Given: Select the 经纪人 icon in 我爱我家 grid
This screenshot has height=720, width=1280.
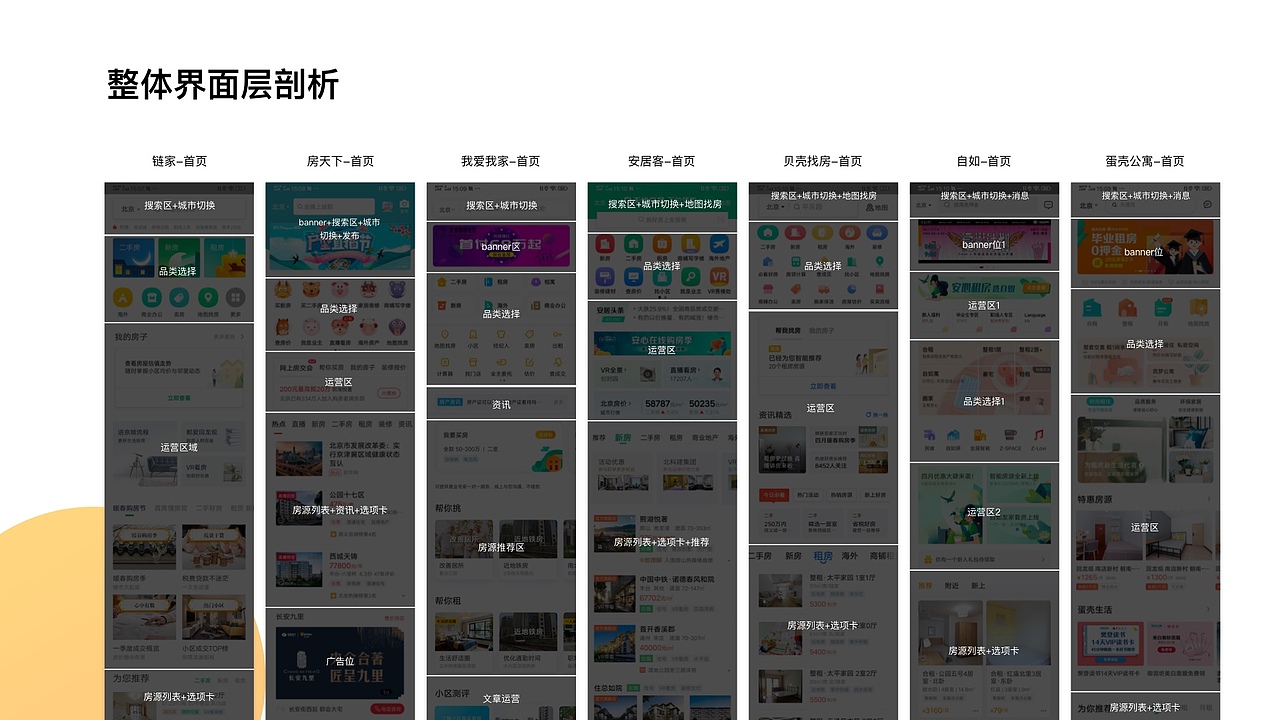Looking at the screenshot, I should (501, 335).
